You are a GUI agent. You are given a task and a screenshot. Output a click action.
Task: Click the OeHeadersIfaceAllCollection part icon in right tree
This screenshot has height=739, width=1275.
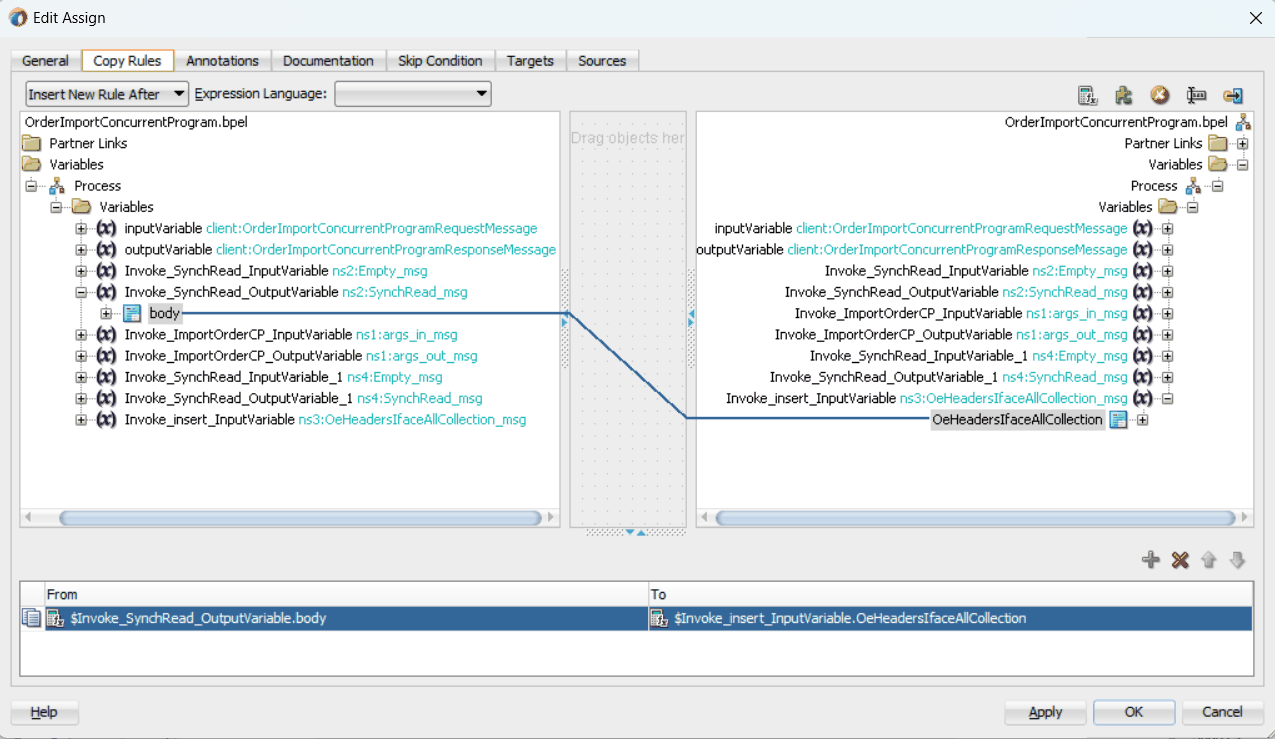pos(1119,420)
